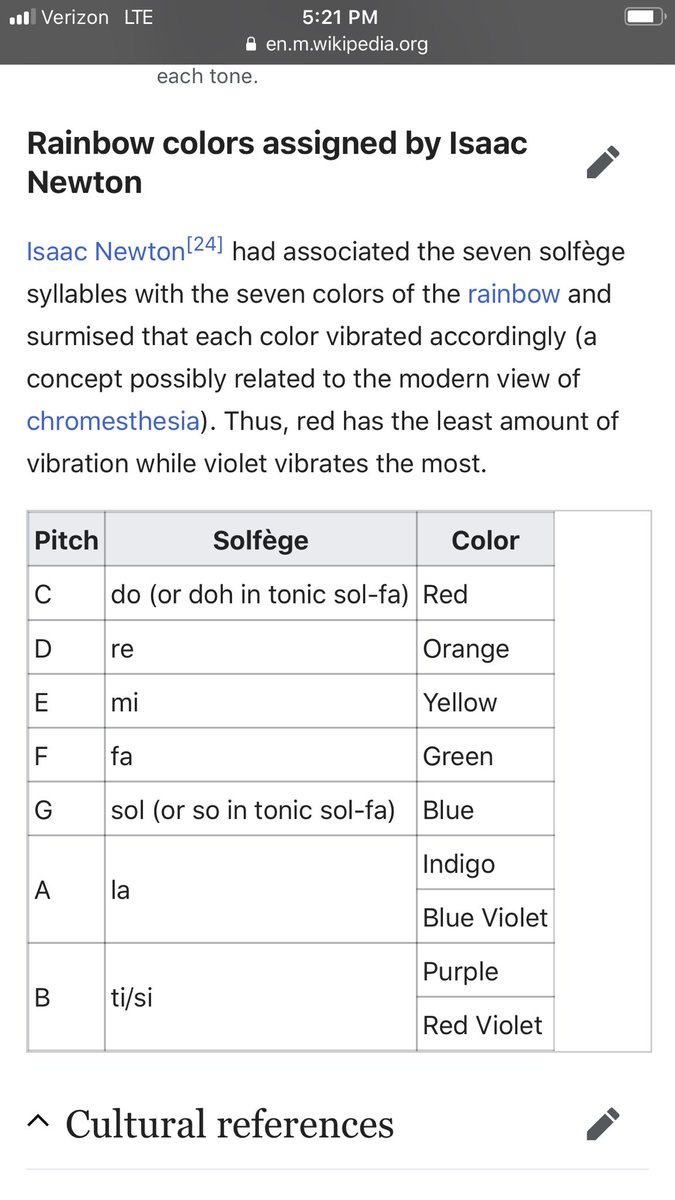Follow the rainbow link

pyautogui.click(x=514, y=294)
